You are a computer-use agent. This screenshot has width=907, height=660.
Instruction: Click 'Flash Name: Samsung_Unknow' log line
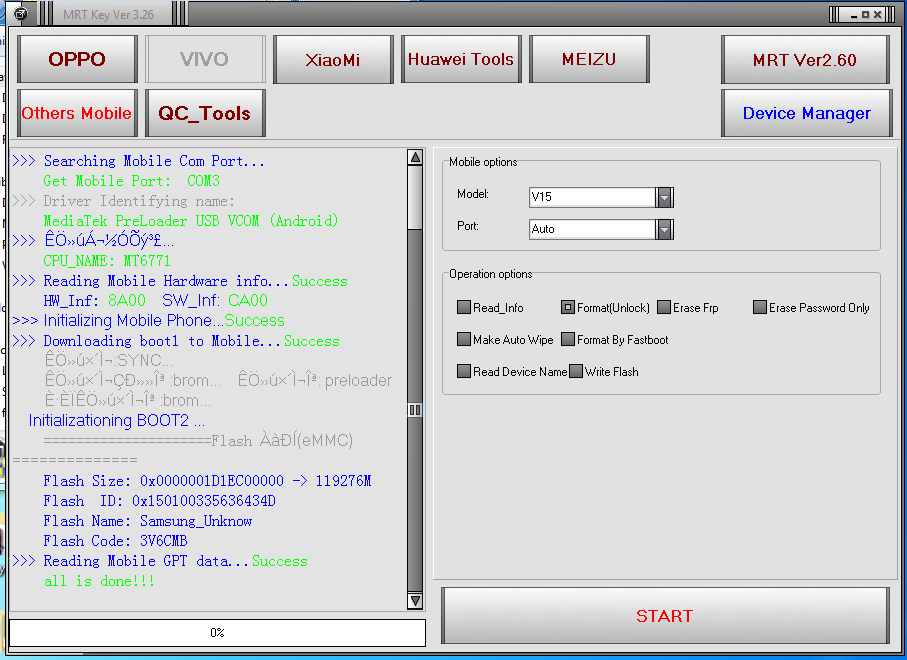[148, 521]
